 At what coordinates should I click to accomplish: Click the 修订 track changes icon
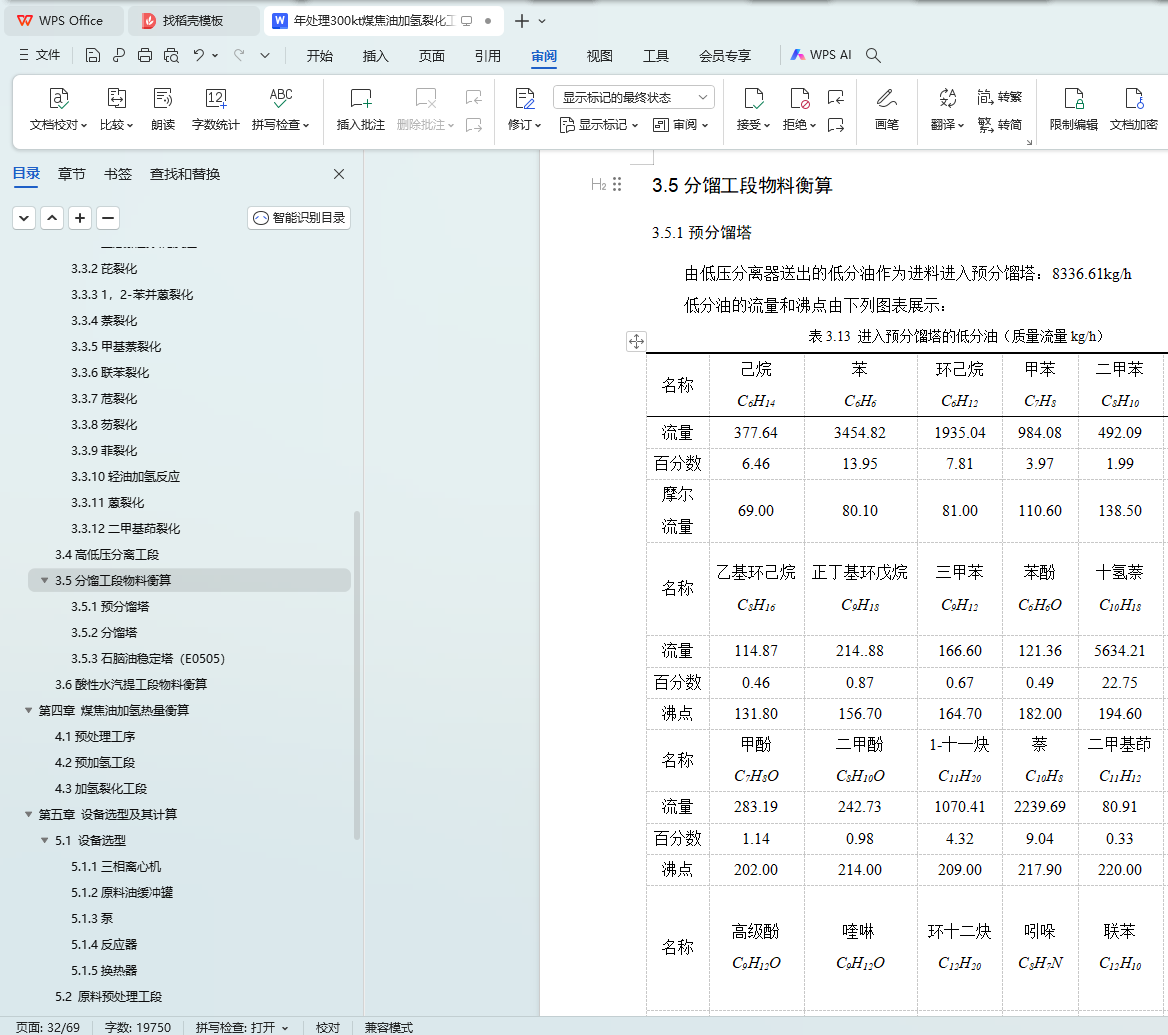point(524,98)
